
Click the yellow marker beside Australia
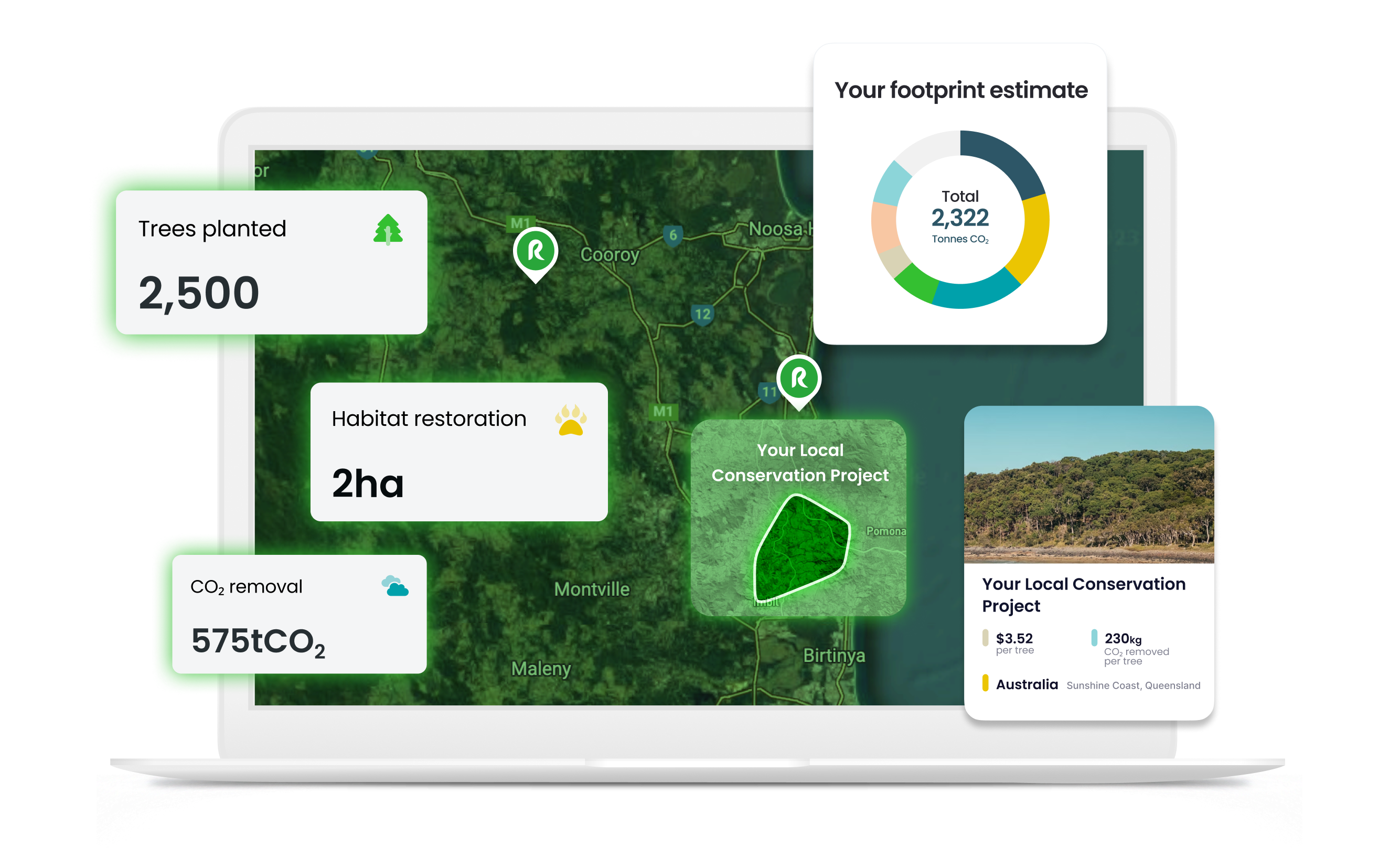(985, 683)
